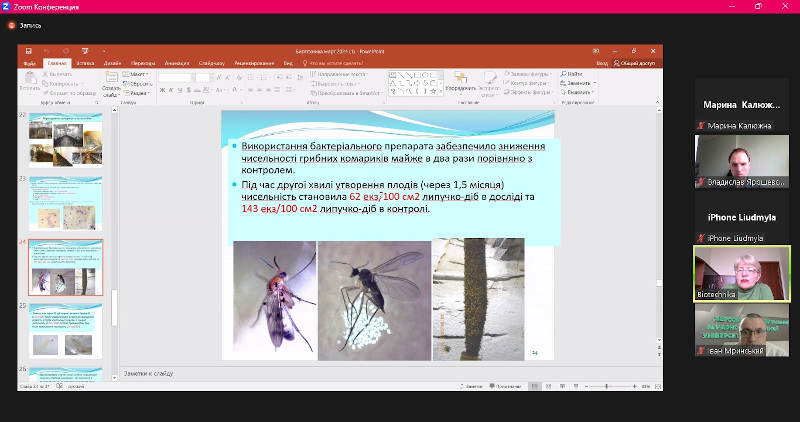Toggle underline Ч formatting

point(180,90)
